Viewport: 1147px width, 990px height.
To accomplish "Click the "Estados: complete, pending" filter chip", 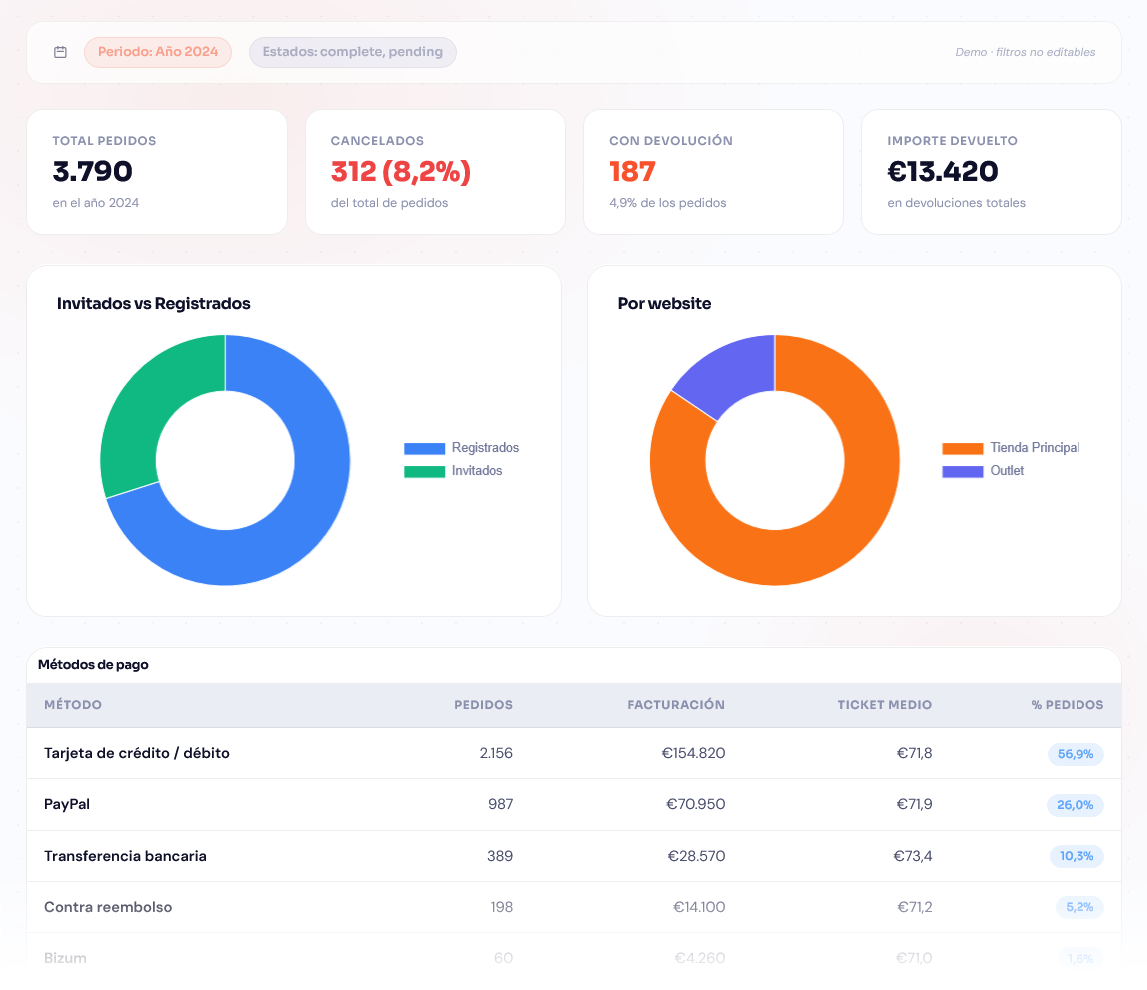I will [352, 52].
